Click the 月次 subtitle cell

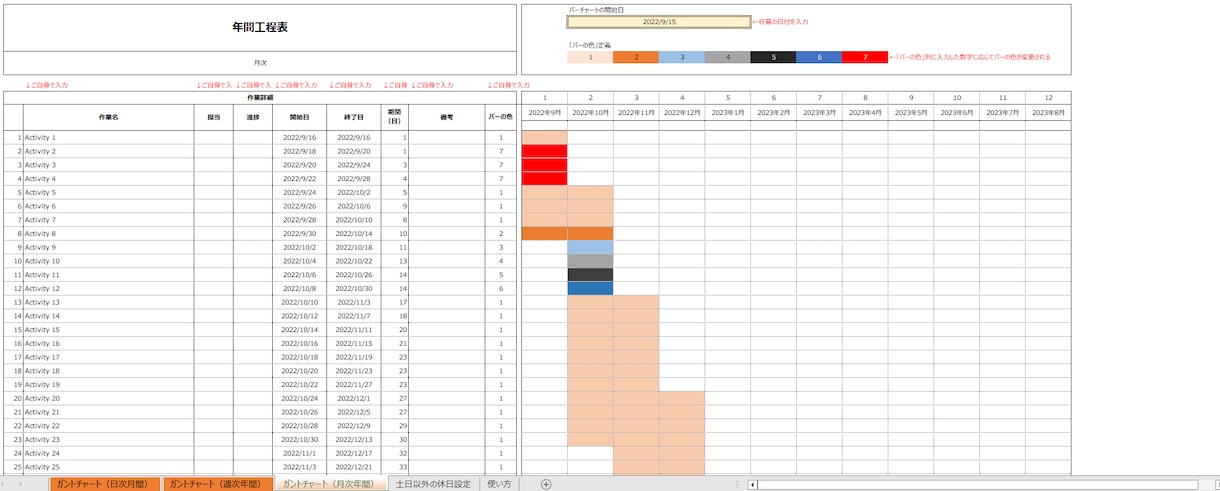pos(260,63)
